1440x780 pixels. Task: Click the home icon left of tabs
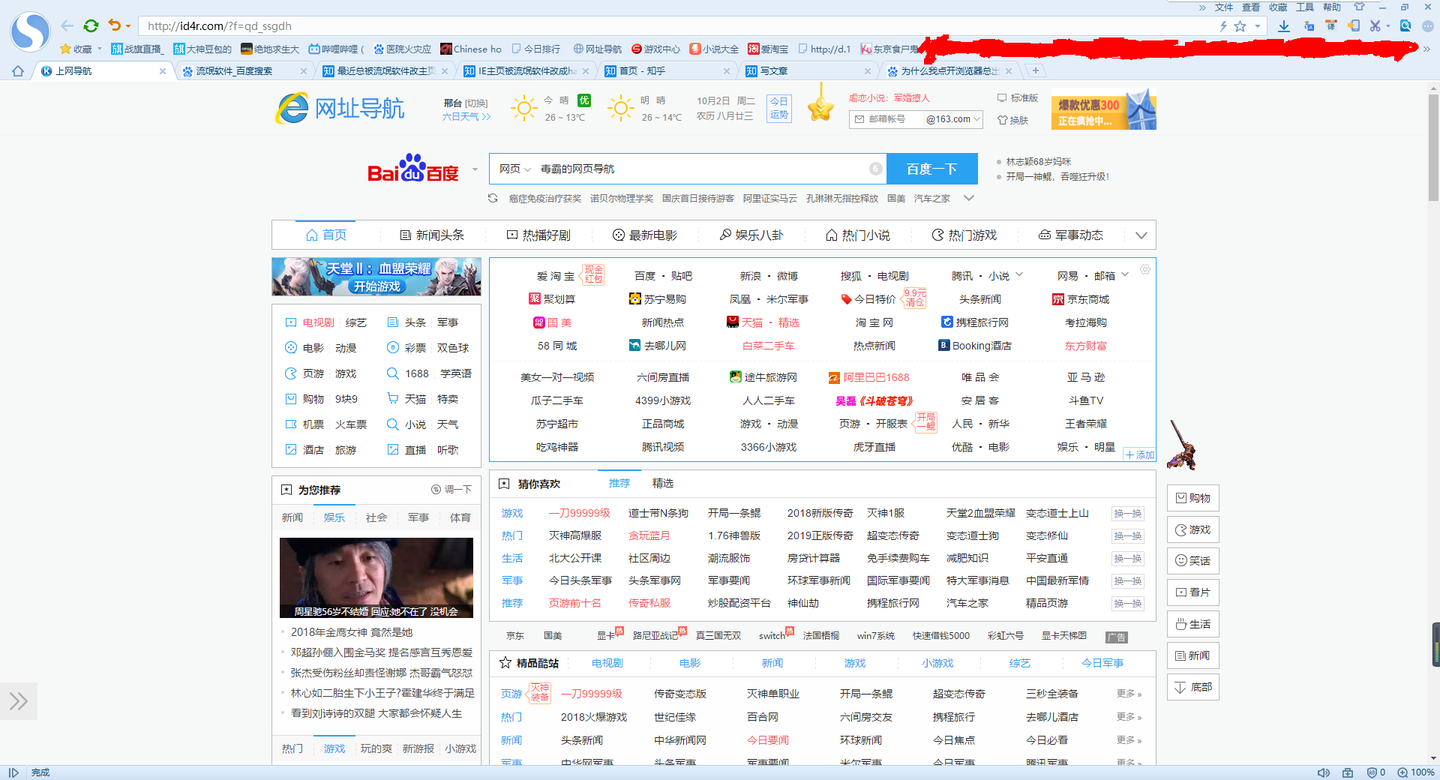click(x=17, y=71)
